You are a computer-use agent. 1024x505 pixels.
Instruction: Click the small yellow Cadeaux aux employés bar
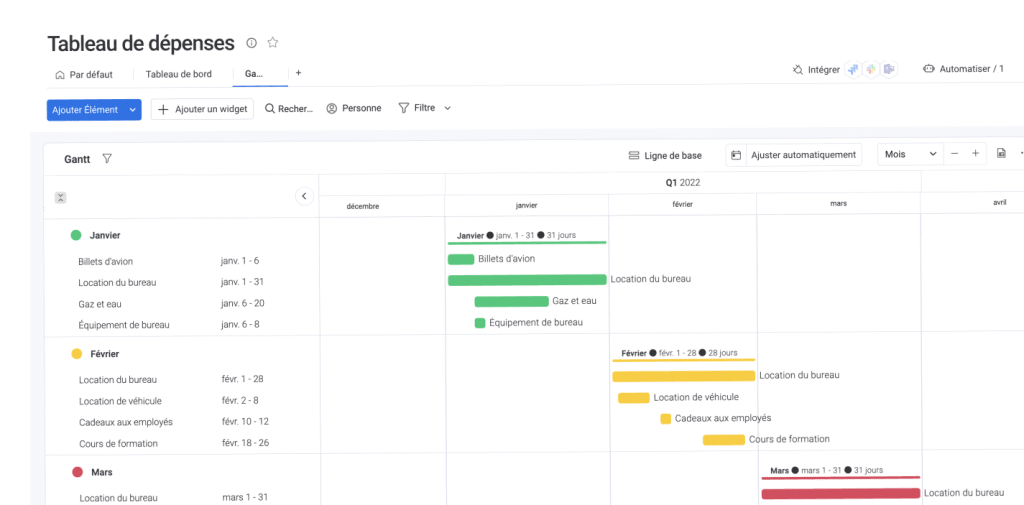(x=665, y=419)
